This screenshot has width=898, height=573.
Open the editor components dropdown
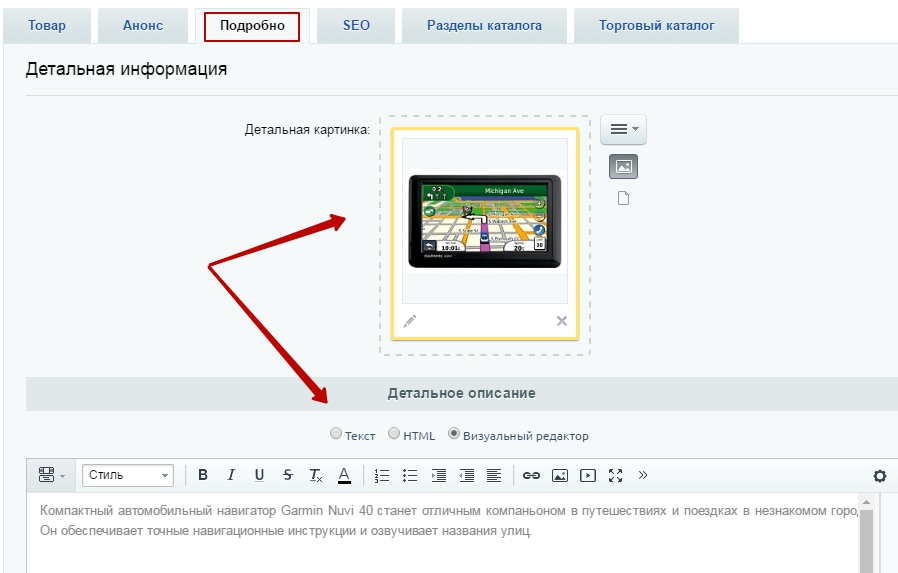pyautogui.click(x=52, y=475)
